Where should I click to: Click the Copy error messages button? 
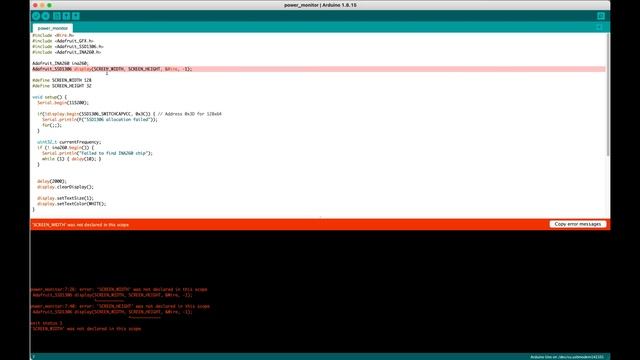[x=578, y=224]
